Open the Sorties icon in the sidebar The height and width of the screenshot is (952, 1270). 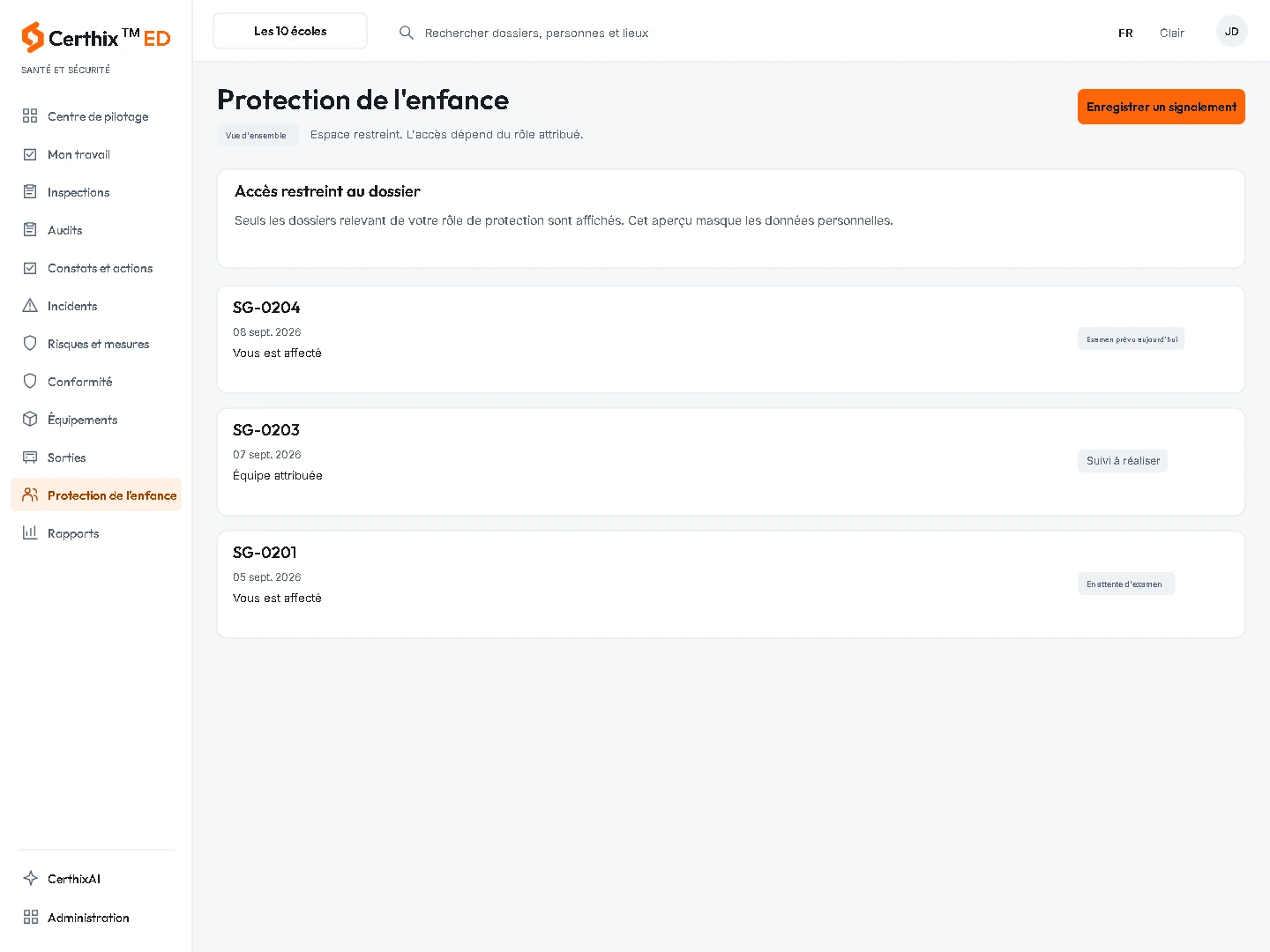point(30,457)
